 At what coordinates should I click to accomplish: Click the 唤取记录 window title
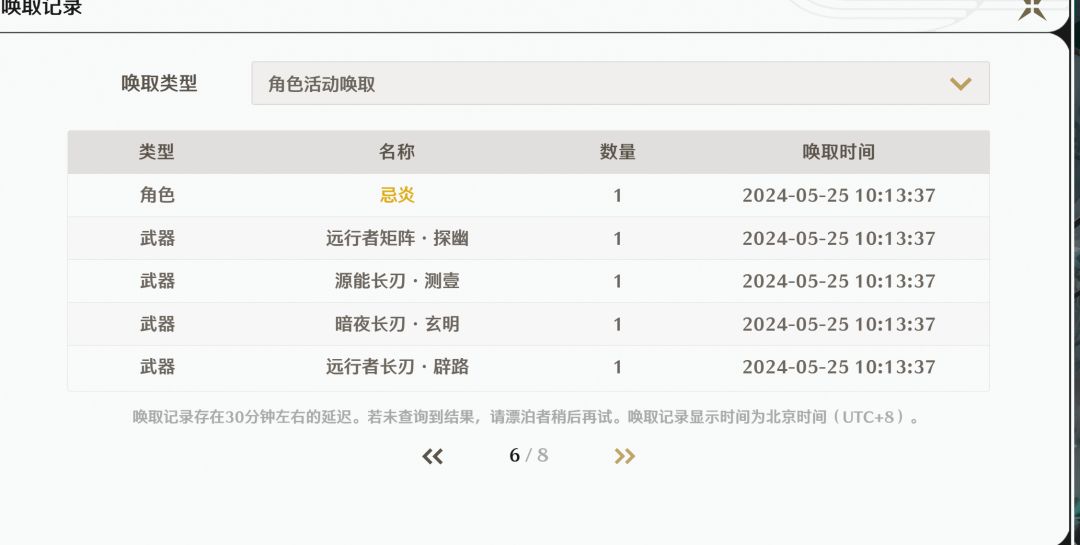41,8
